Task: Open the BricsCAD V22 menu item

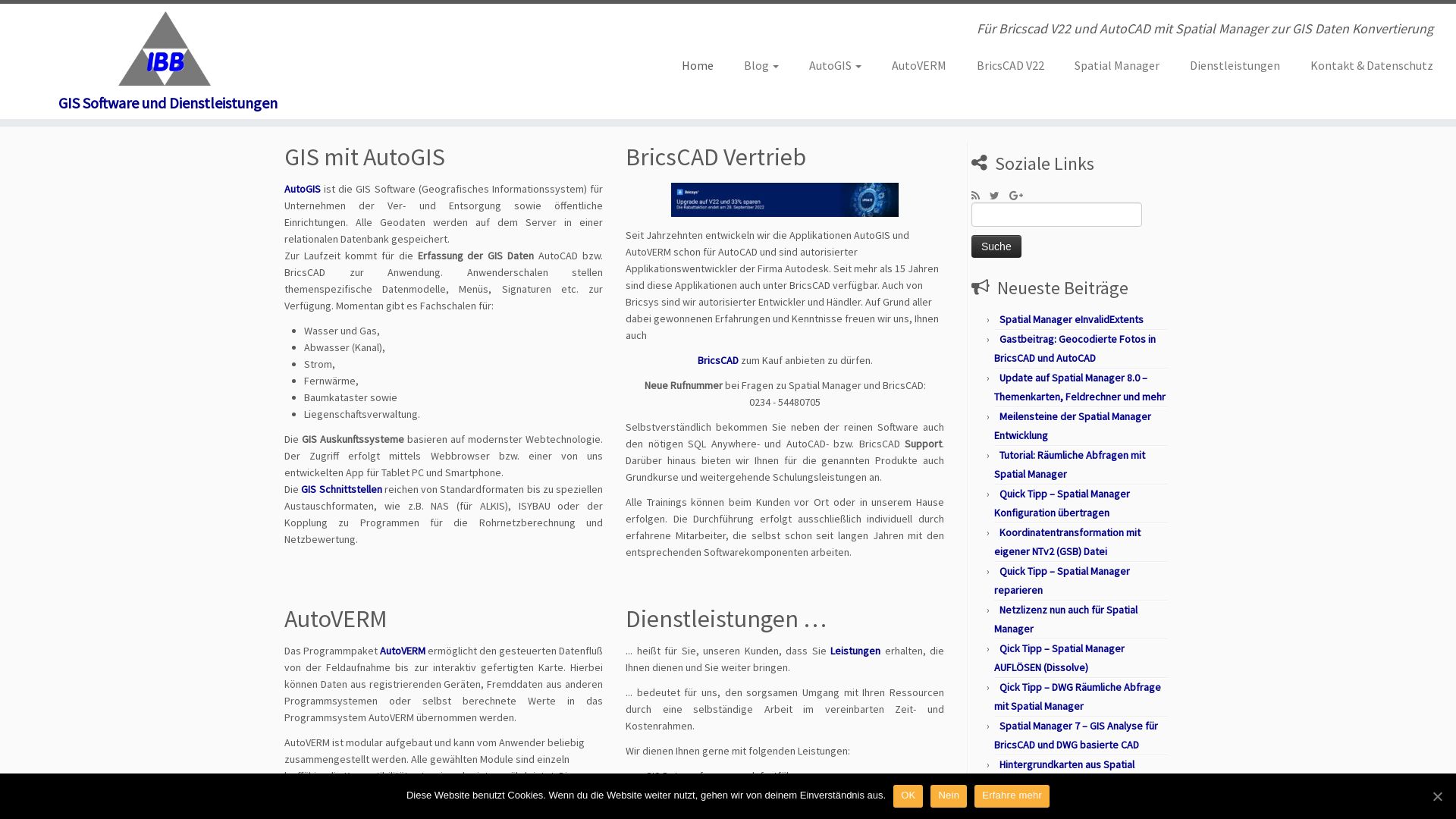Action: [x=1010, y=65]
